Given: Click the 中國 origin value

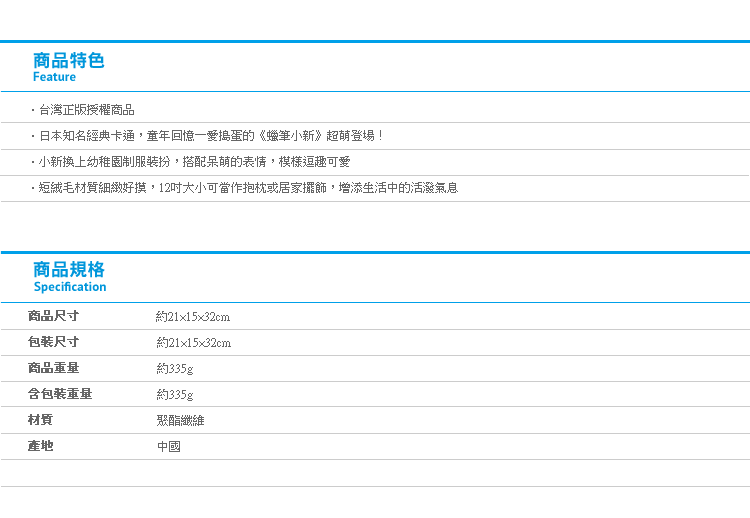Looking at the screenshot, I should [x=168, y=446].
